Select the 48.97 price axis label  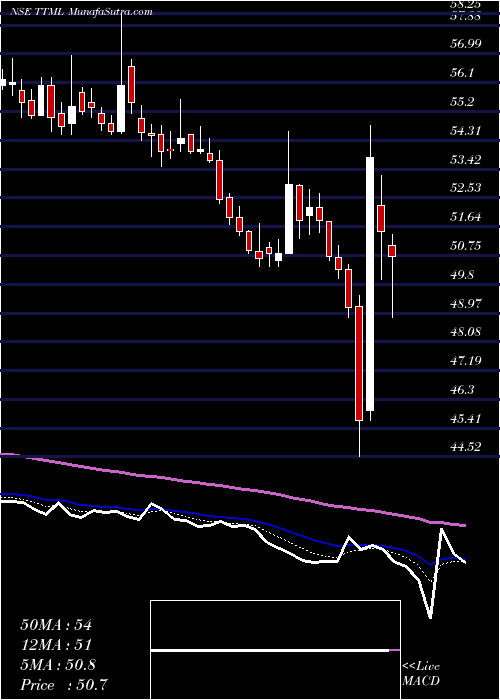pyautogui.click(x=467, y=304)
